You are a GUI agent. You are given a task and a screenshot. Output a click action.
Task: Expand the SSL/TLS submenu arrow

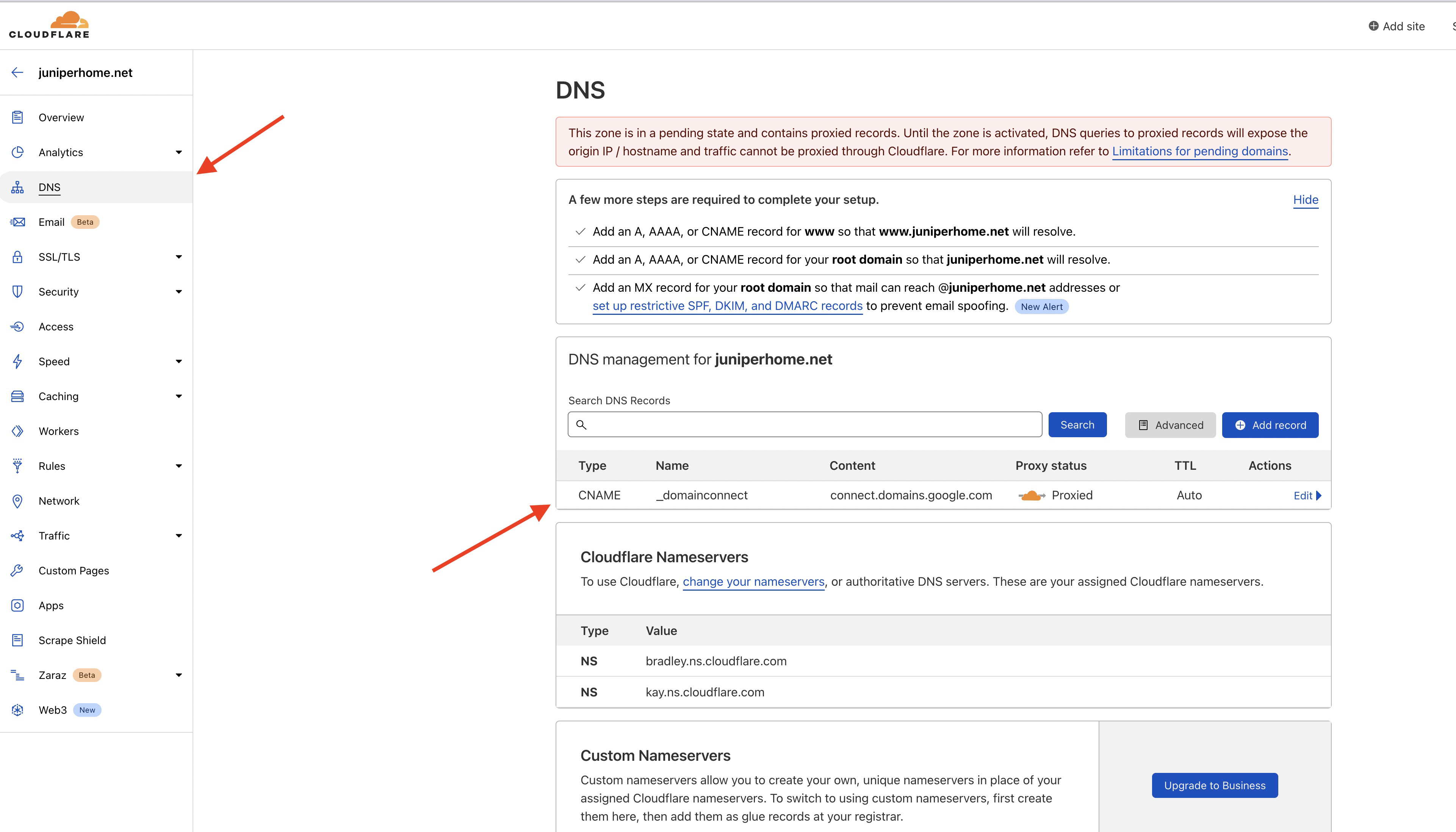pyautogui.click(x=179, y=256)
